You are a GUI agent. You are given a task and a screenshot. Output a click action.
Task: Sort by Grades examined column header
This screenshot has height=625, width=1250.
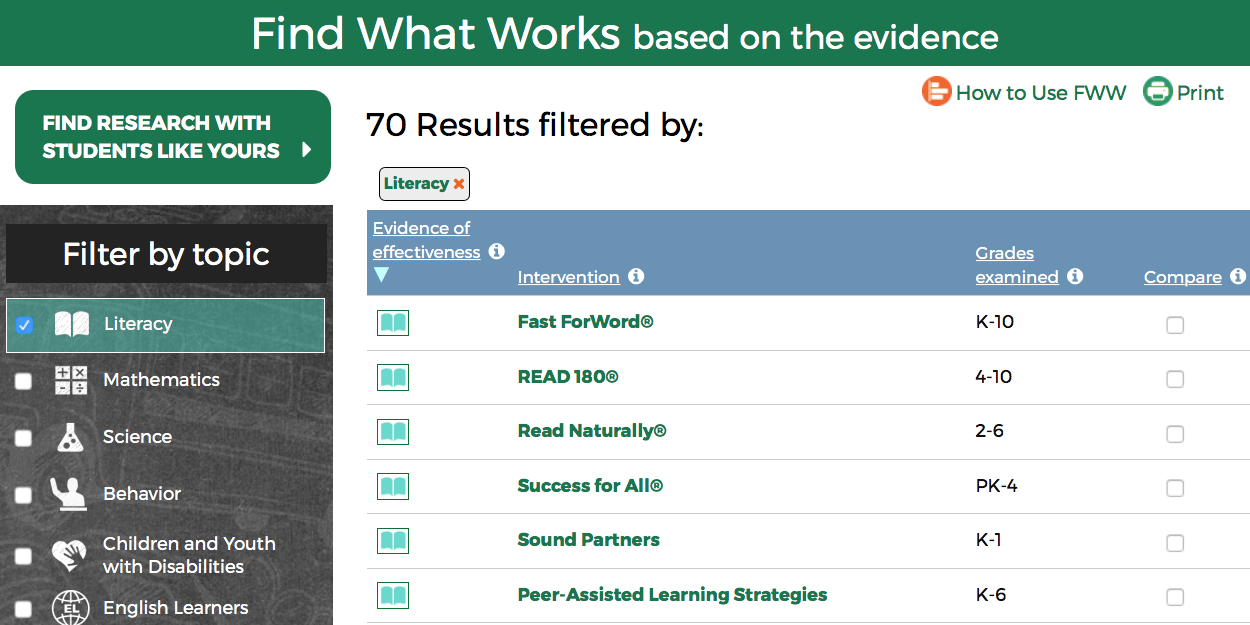(x=1017, y=265)
